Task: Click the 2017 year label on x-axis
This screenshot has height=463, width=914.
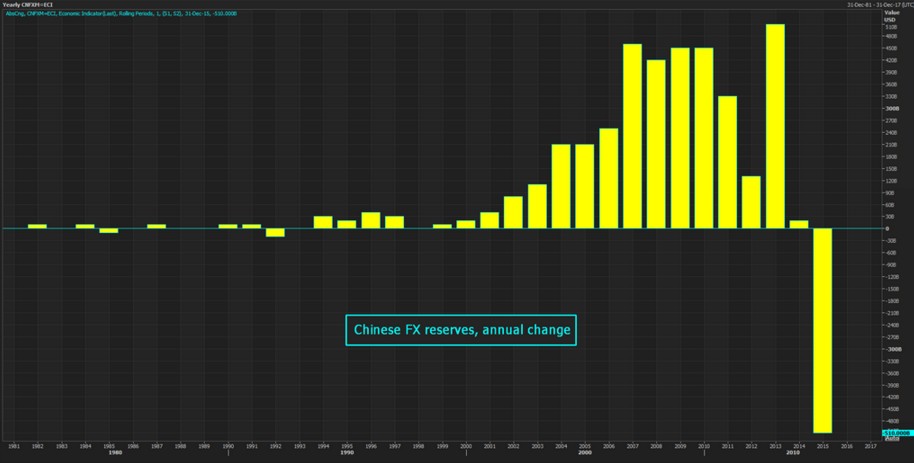Action: point(869,445)
